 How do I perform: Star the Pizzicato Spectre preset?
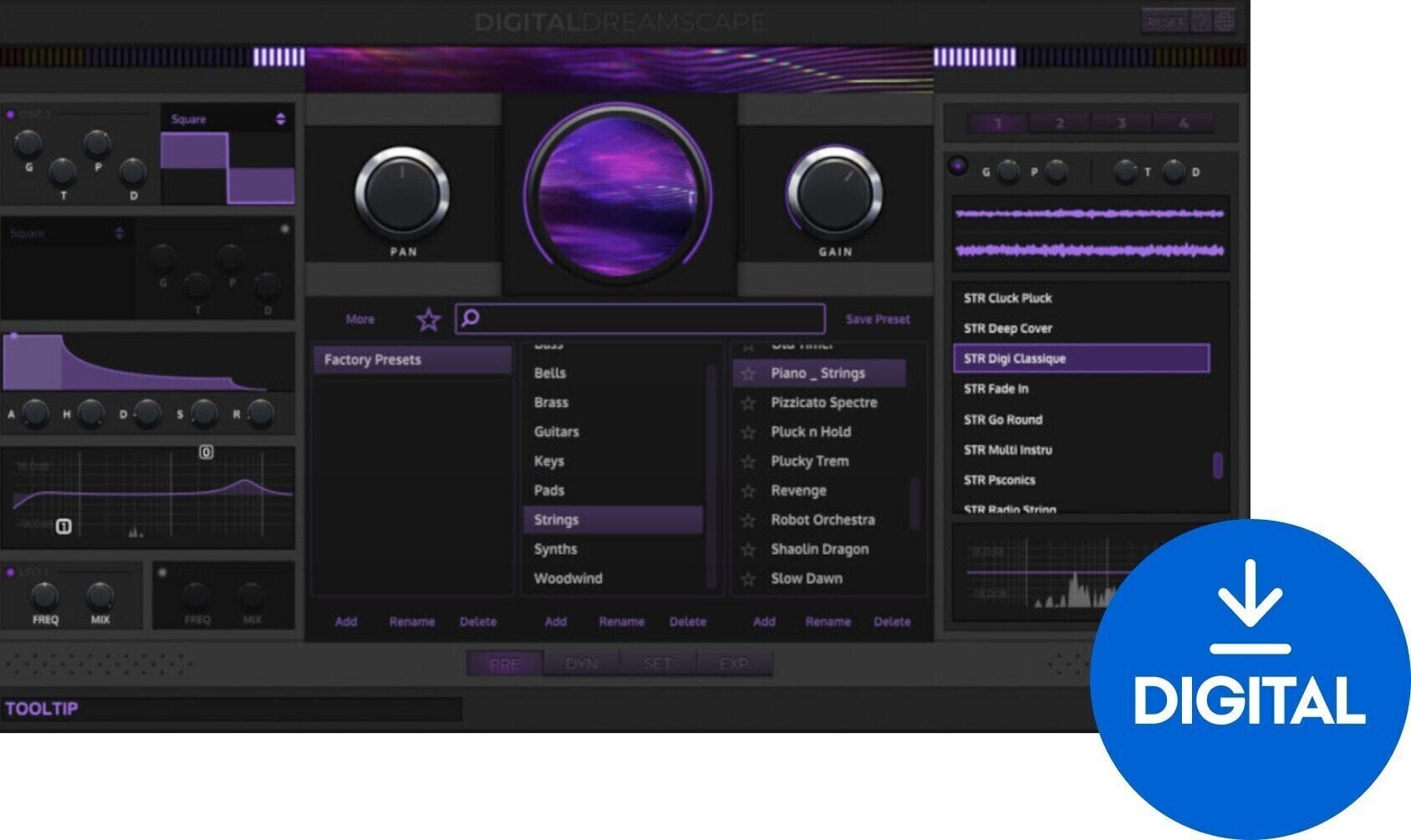coord(746,402)
